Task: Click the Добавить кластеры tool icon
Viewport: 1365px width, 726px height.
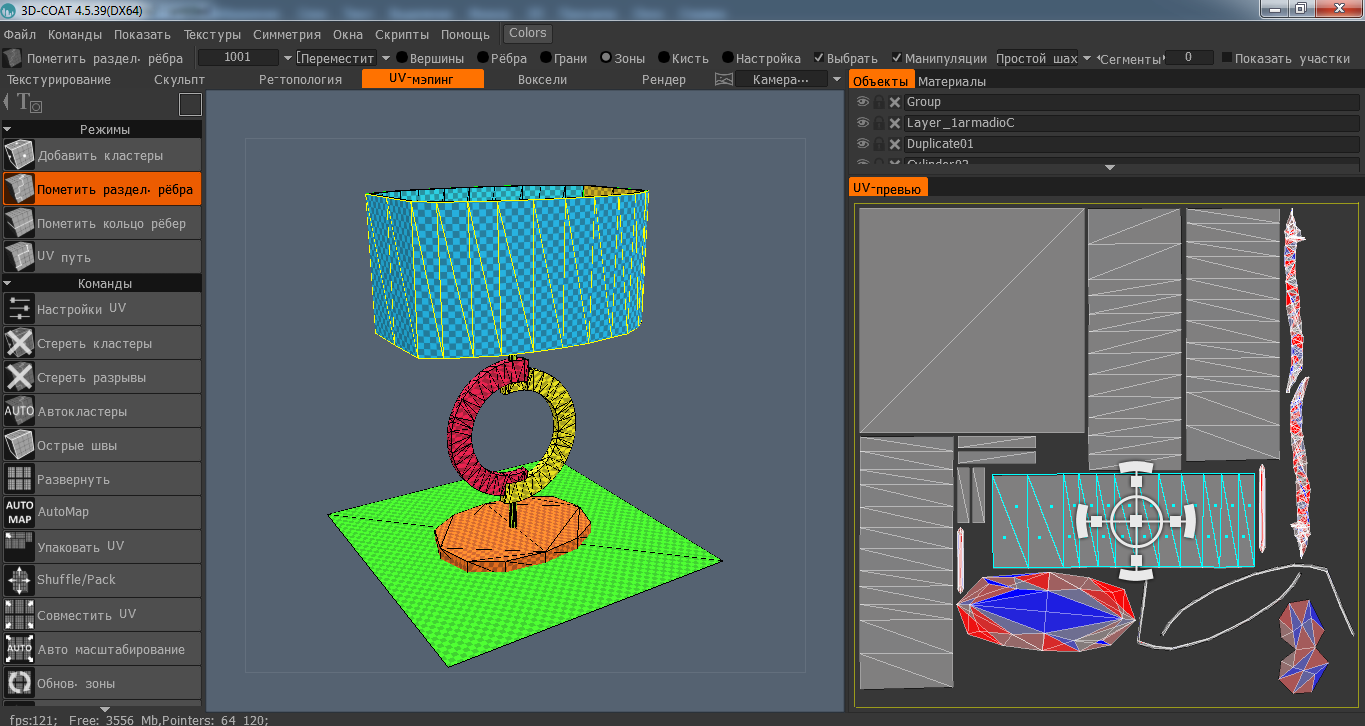Action: point(19,156)
